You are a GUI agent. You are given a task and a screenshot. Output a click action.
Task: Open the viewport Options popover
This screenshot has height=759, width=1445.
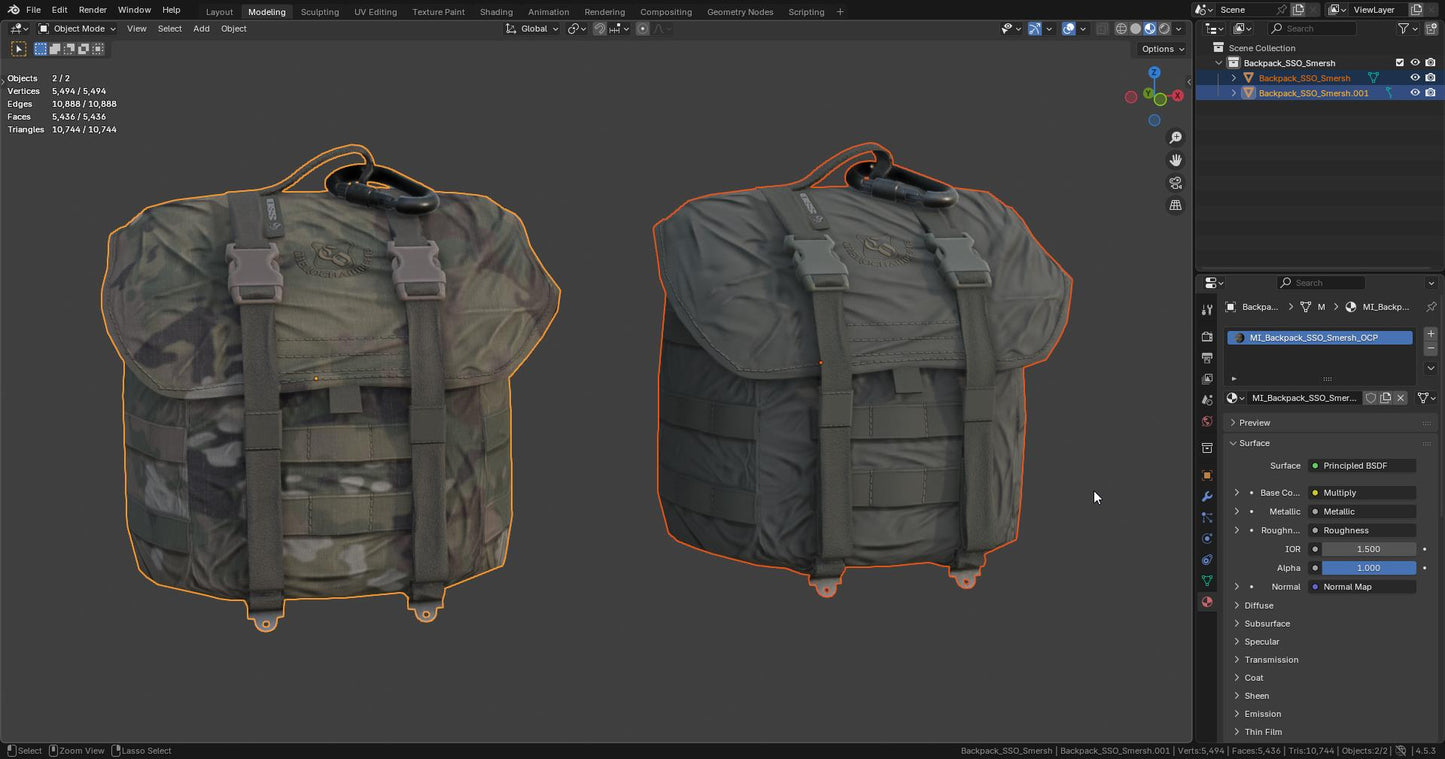tap(1162, 49)
